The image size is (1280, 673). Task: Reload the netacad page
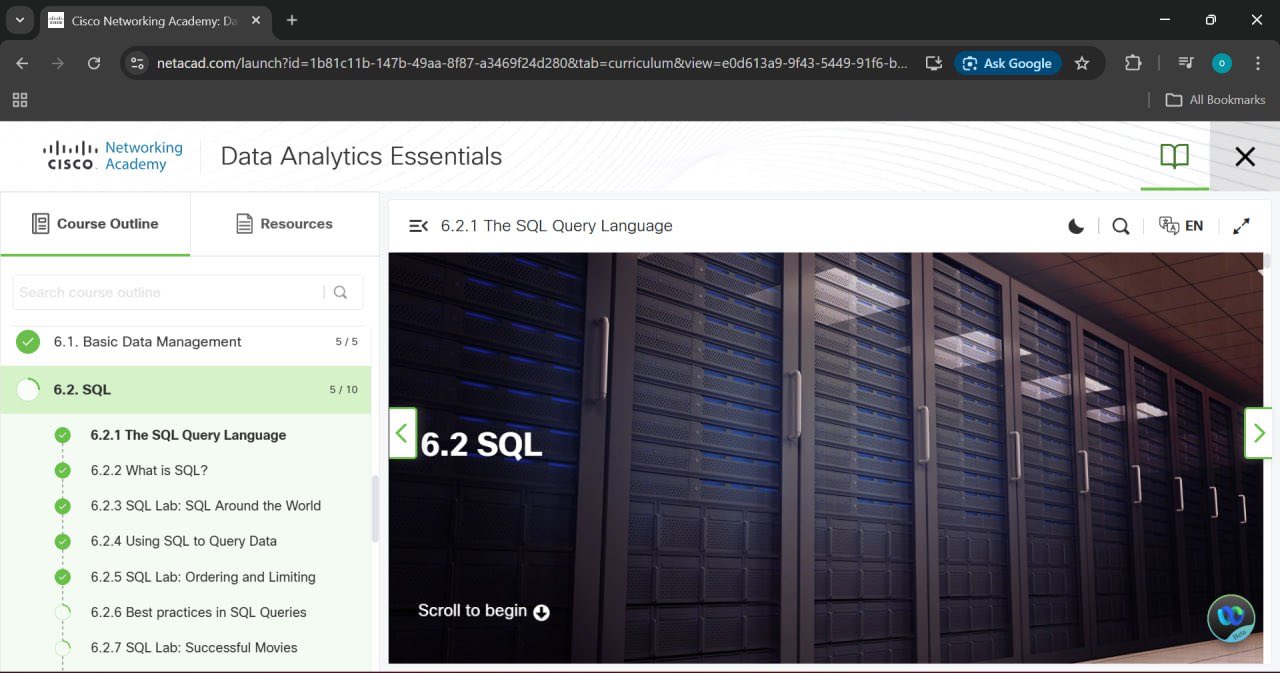pos(94,63)
